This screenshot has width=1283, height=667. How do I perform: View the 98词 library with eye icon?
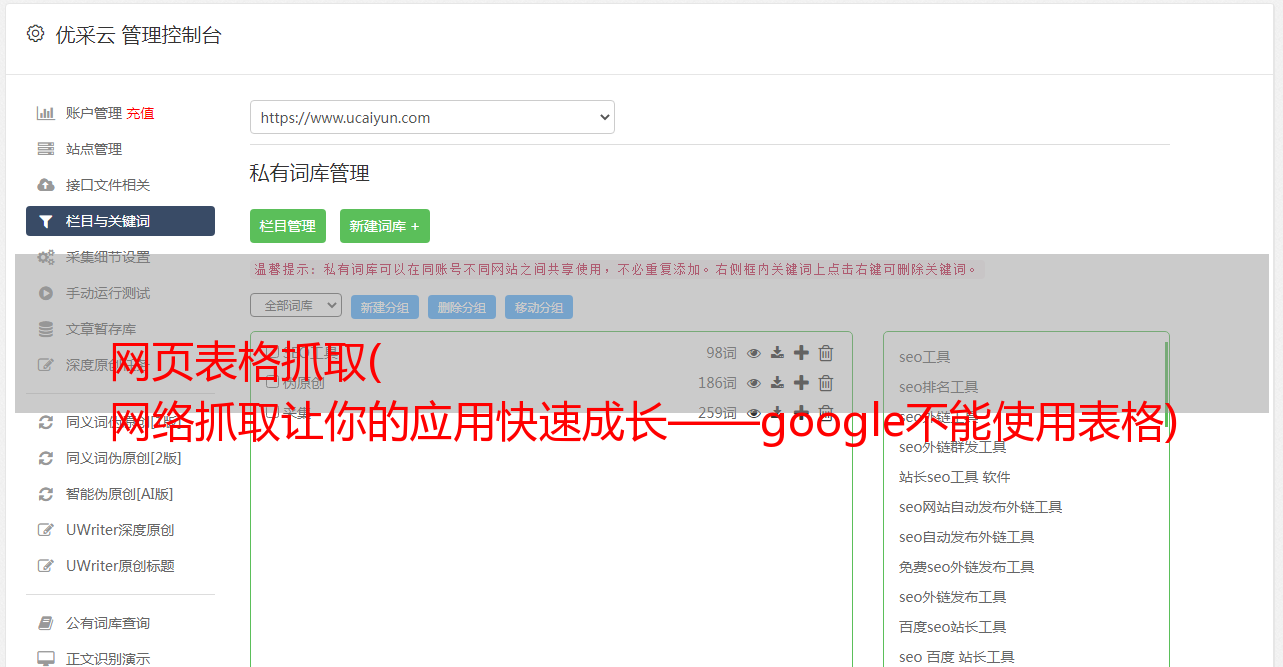[x=754, y=353]
